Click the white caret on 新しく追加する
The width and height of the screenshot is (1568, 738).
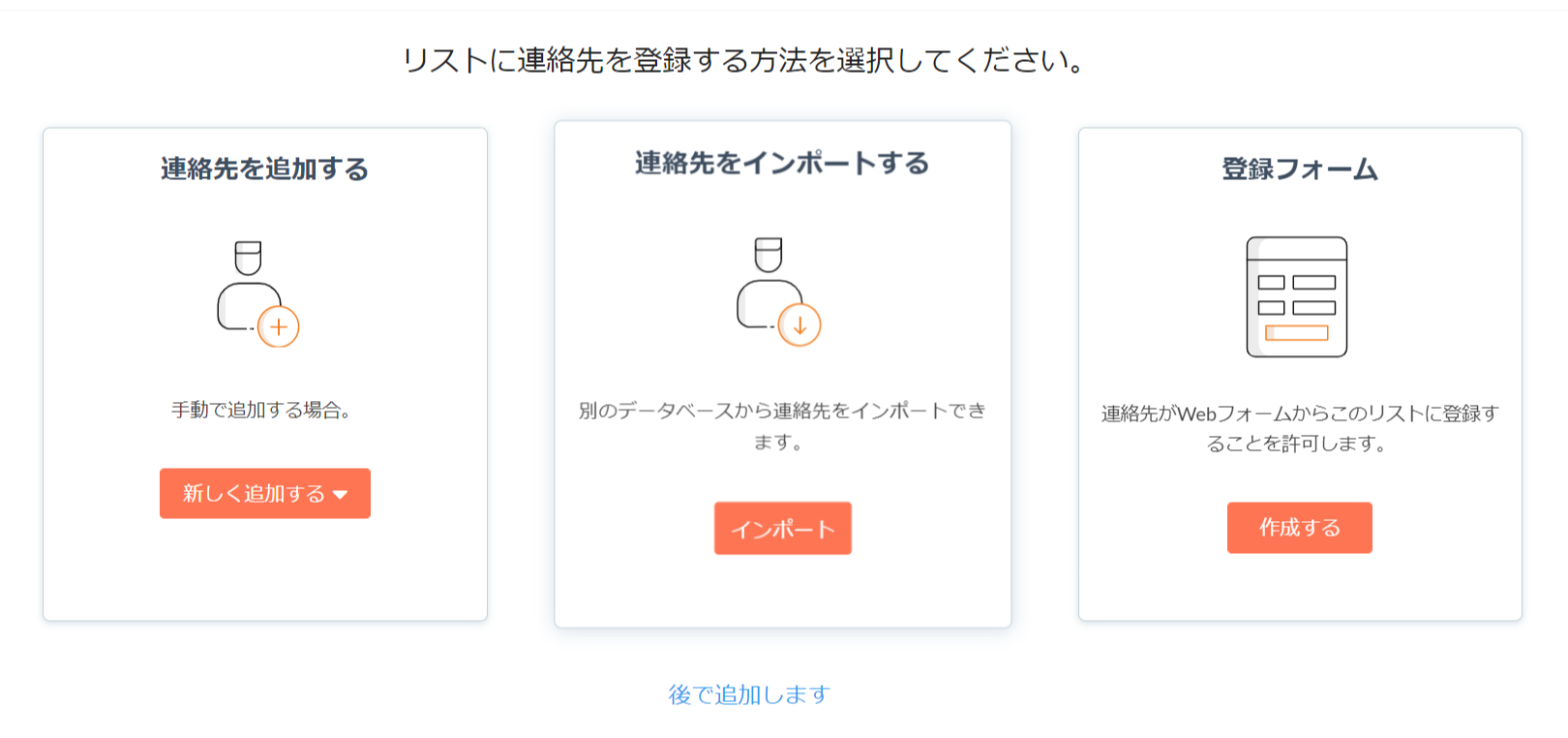(340, 495)
